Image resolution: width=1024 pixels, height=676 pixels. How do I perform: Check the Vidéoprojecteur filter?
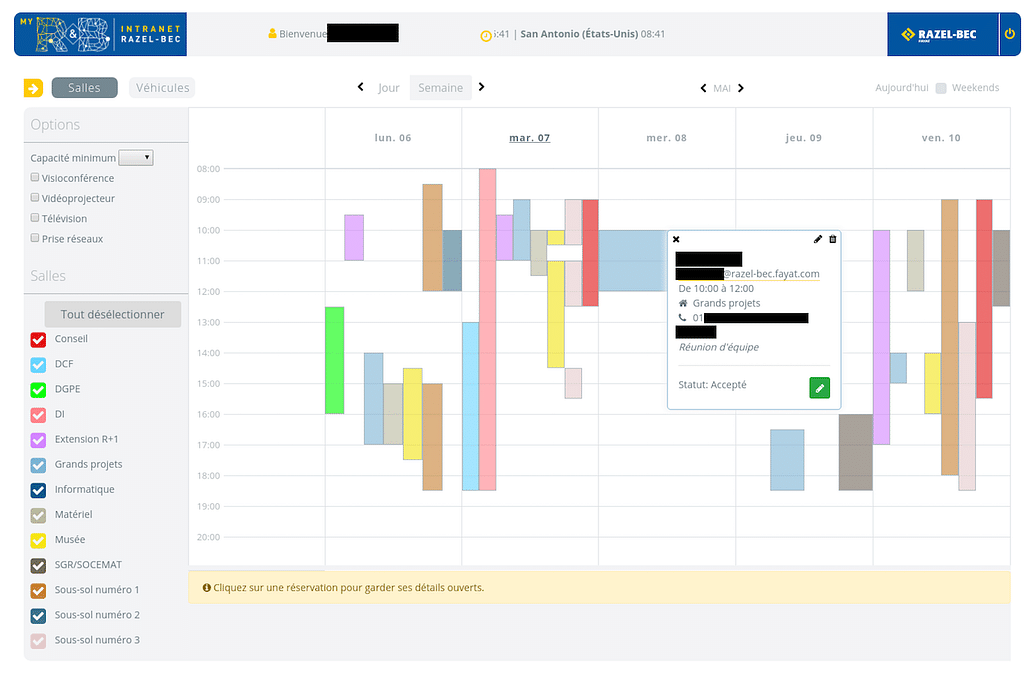tap(35, 198)
